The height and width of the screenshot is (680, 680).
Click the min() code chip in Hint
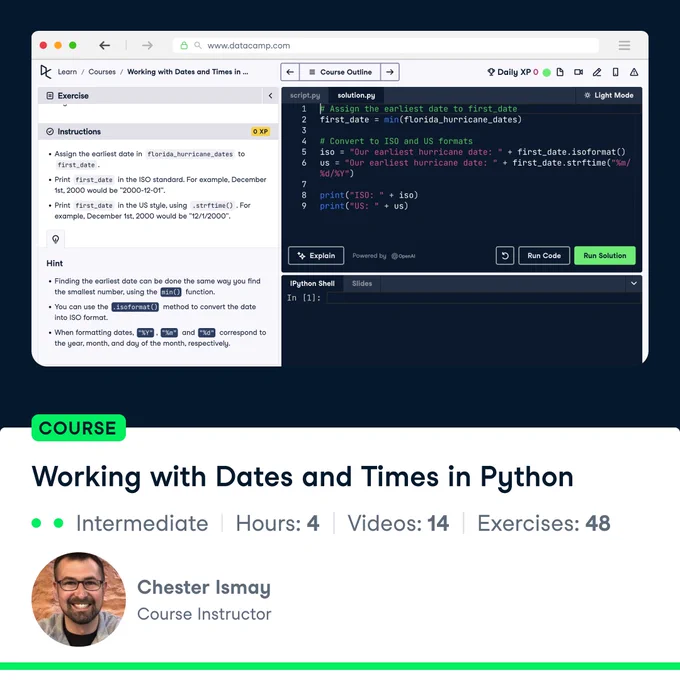(171, 292)
